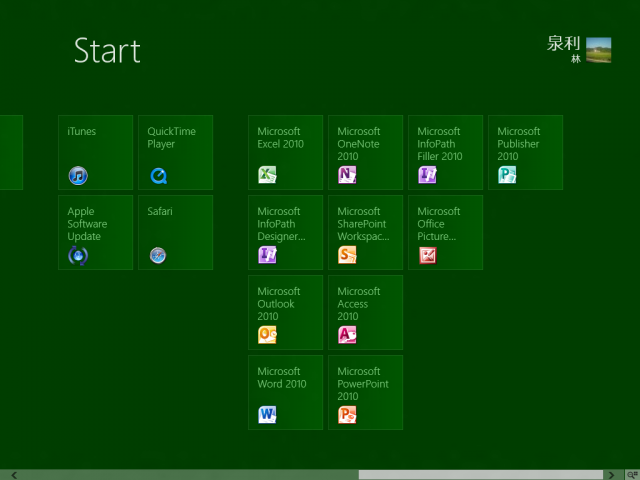The height and width of the screenshot is (480, 640).
Task: Select the Microsoft Office Picture label
Action: [439, 224]
